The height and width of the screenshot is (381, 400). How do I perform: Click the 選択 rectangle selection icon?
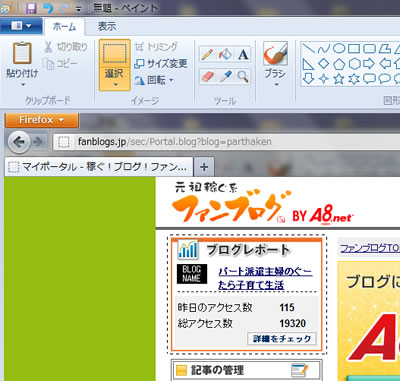pos(114,53)
